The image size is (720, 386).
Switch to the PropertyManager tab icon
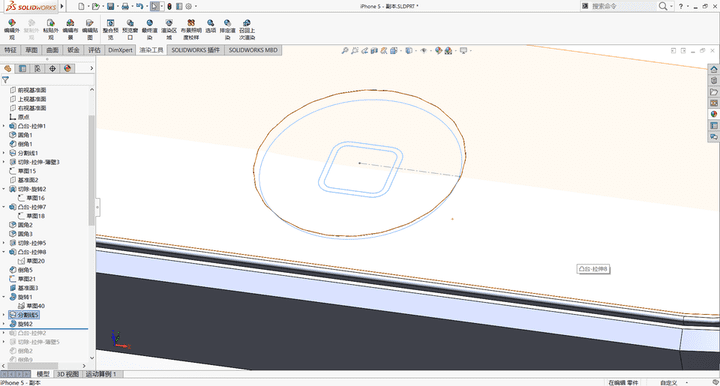(x=22, y=68)
